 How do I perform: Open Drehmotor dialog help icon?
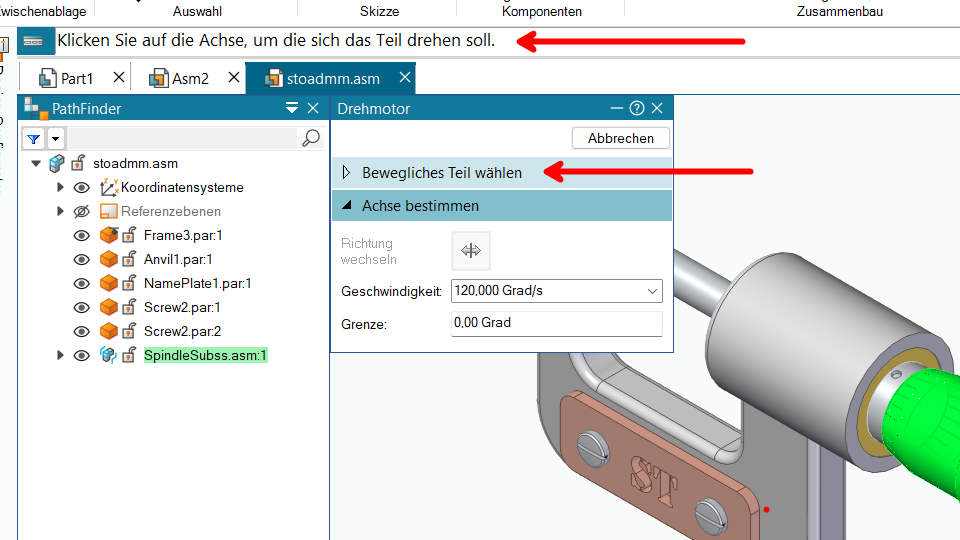[x=637, y=108]
